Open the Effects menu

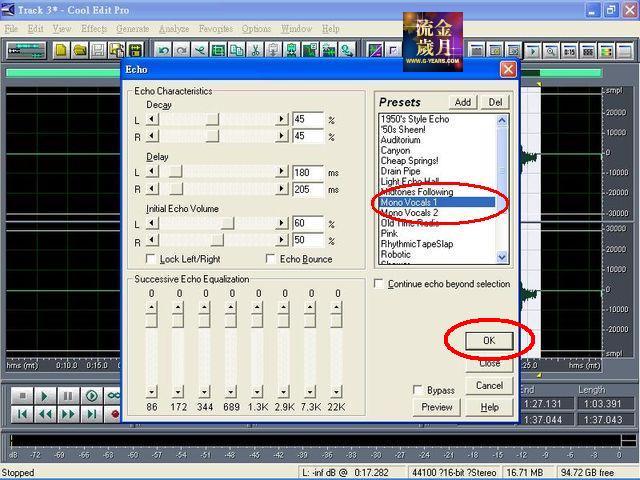(x=94, y=29)
